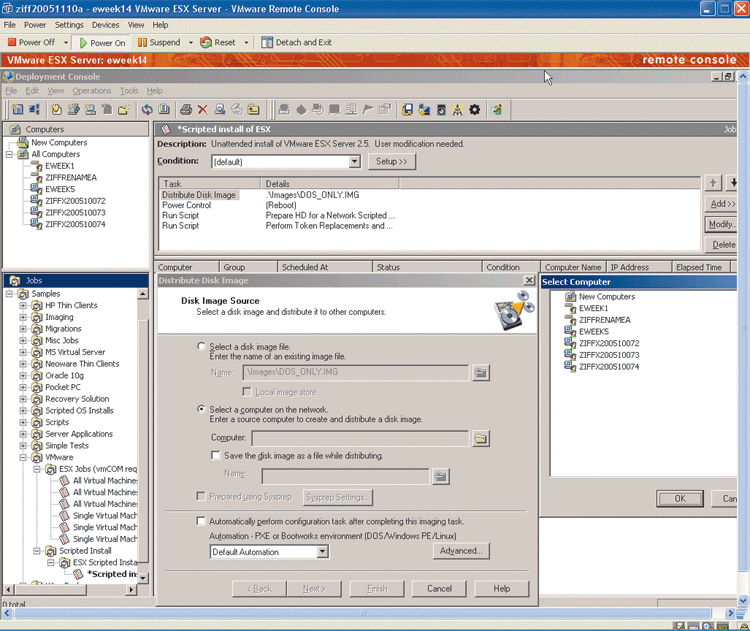This screenshot has height=631, width=750.
Task: Open the Condition combo box dropdown
Action: [x=354, y=162]
